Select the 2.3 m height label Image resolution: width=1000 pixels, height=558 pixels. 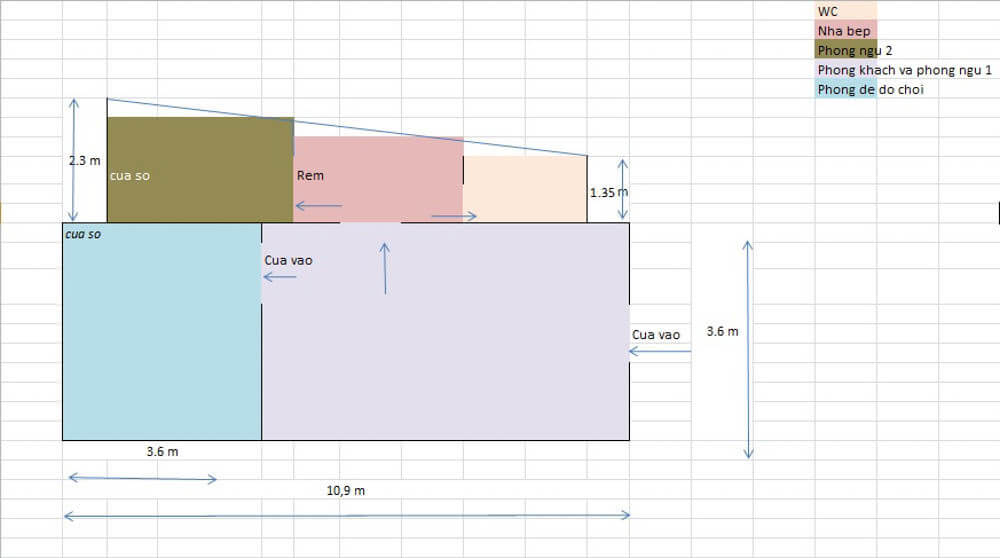pos(85,161)
